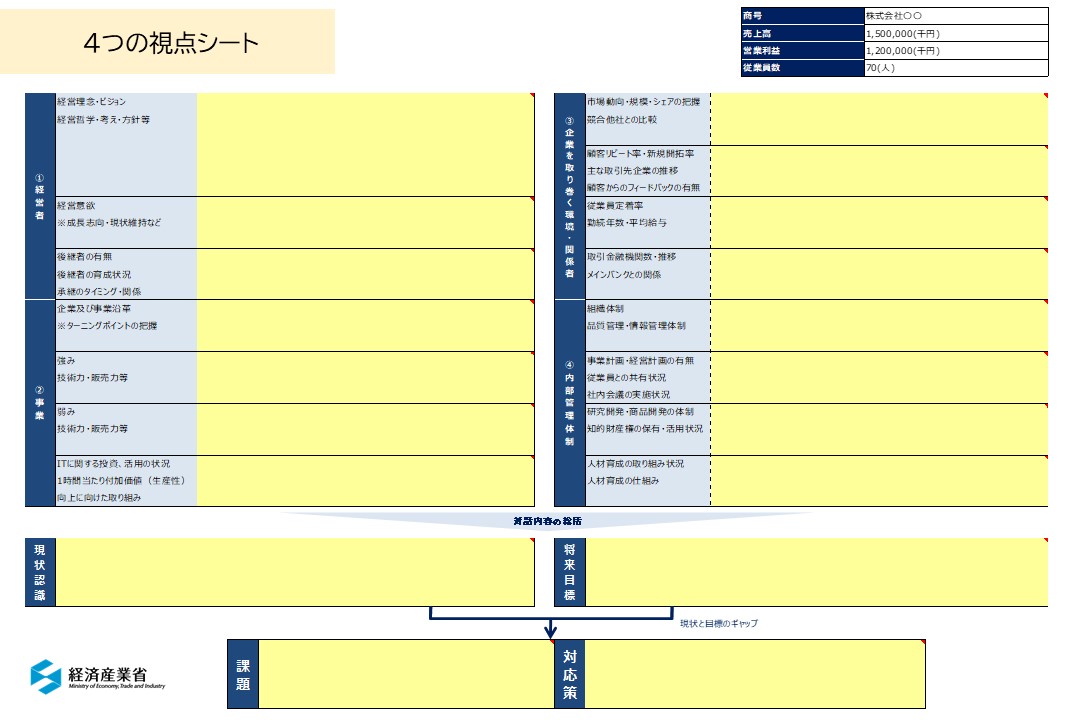Click the 4つの視点シート title banner

(x=170, y=43)
